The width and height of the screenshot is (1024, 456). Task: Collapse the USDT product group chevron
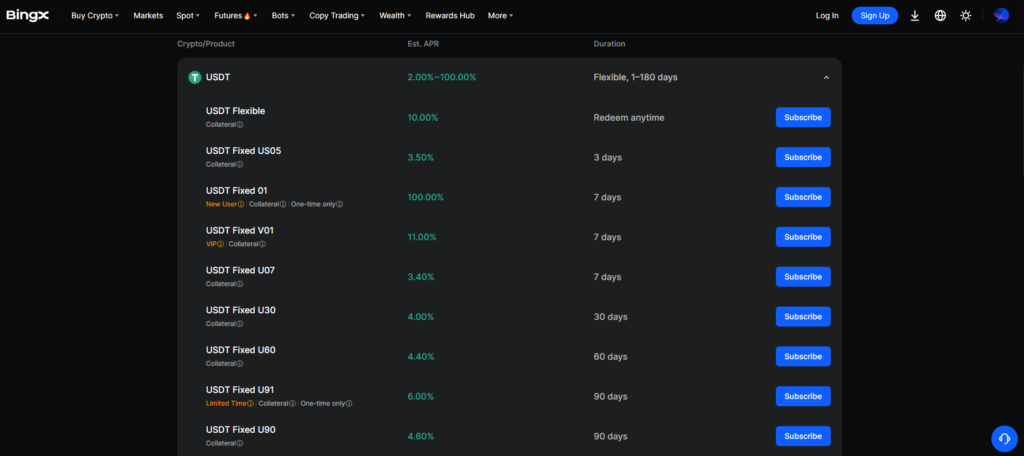tap(826, 77)
